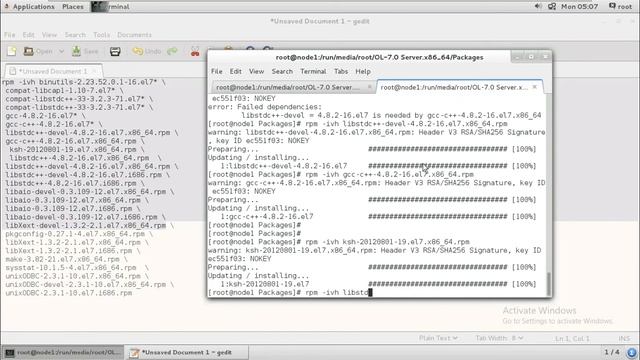Click 'pkgconfig-0.27.1-4.el7.x86_64.rpm' line in gedit
640x360 pixels.
click(79, 234)
